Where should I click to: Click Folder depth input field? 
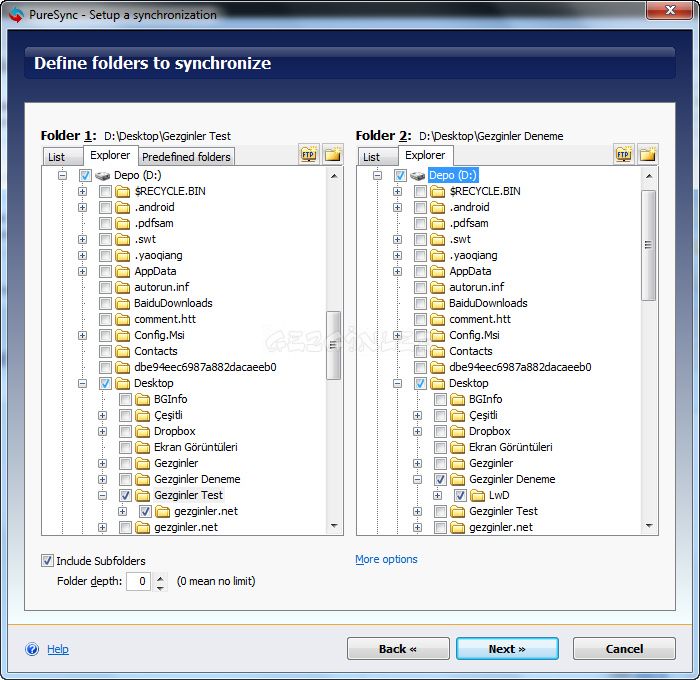[x=138, y=581]
